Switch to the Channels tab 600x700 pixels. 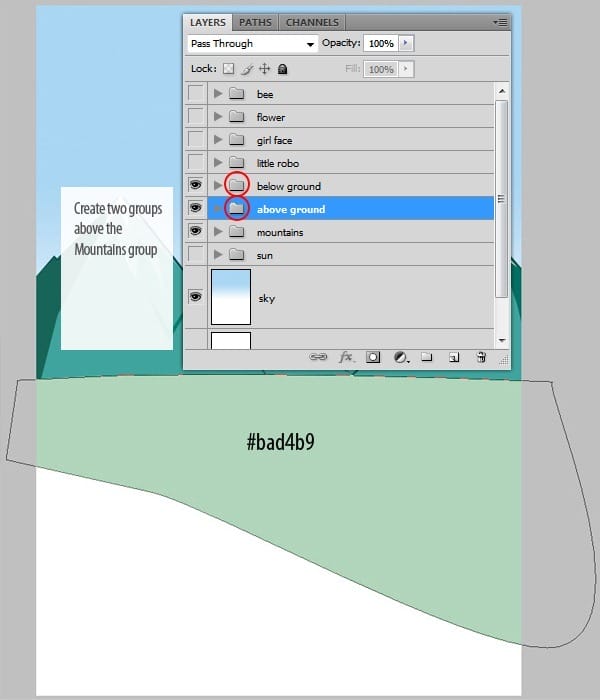(311, 22)
